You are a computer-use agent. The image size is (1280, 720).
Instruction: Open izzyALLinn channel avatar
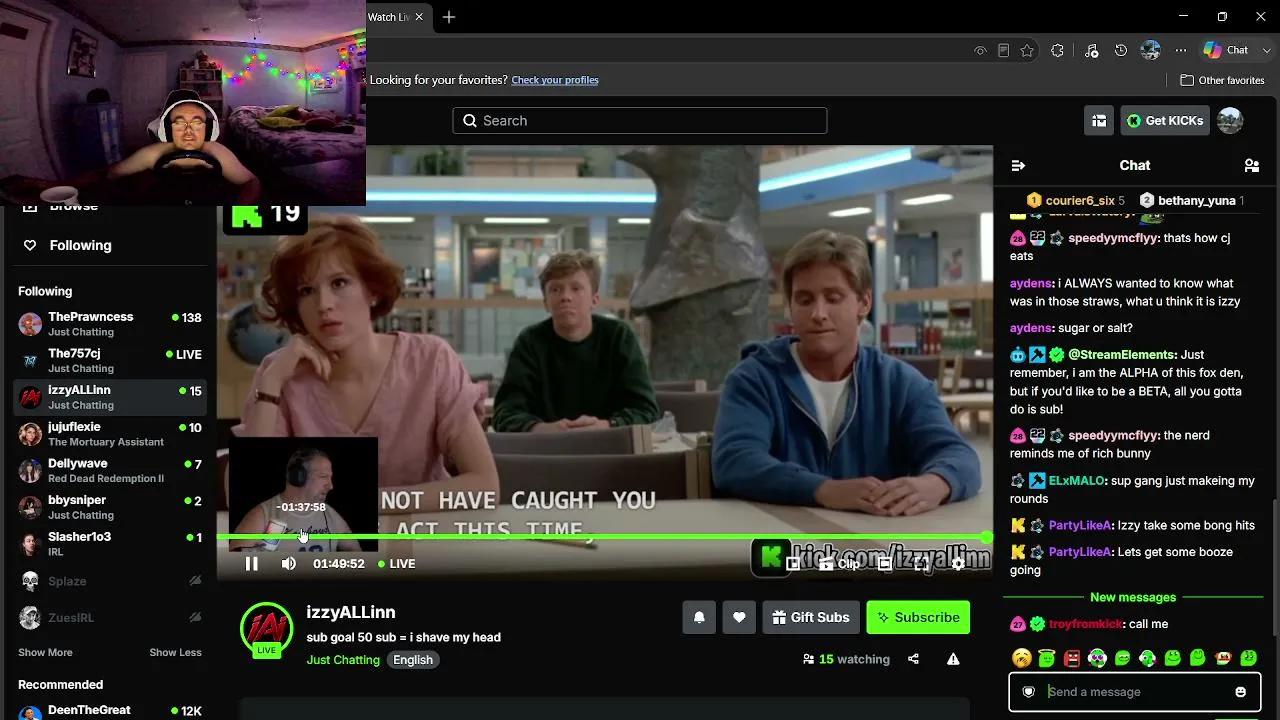(x=266, y=628)
